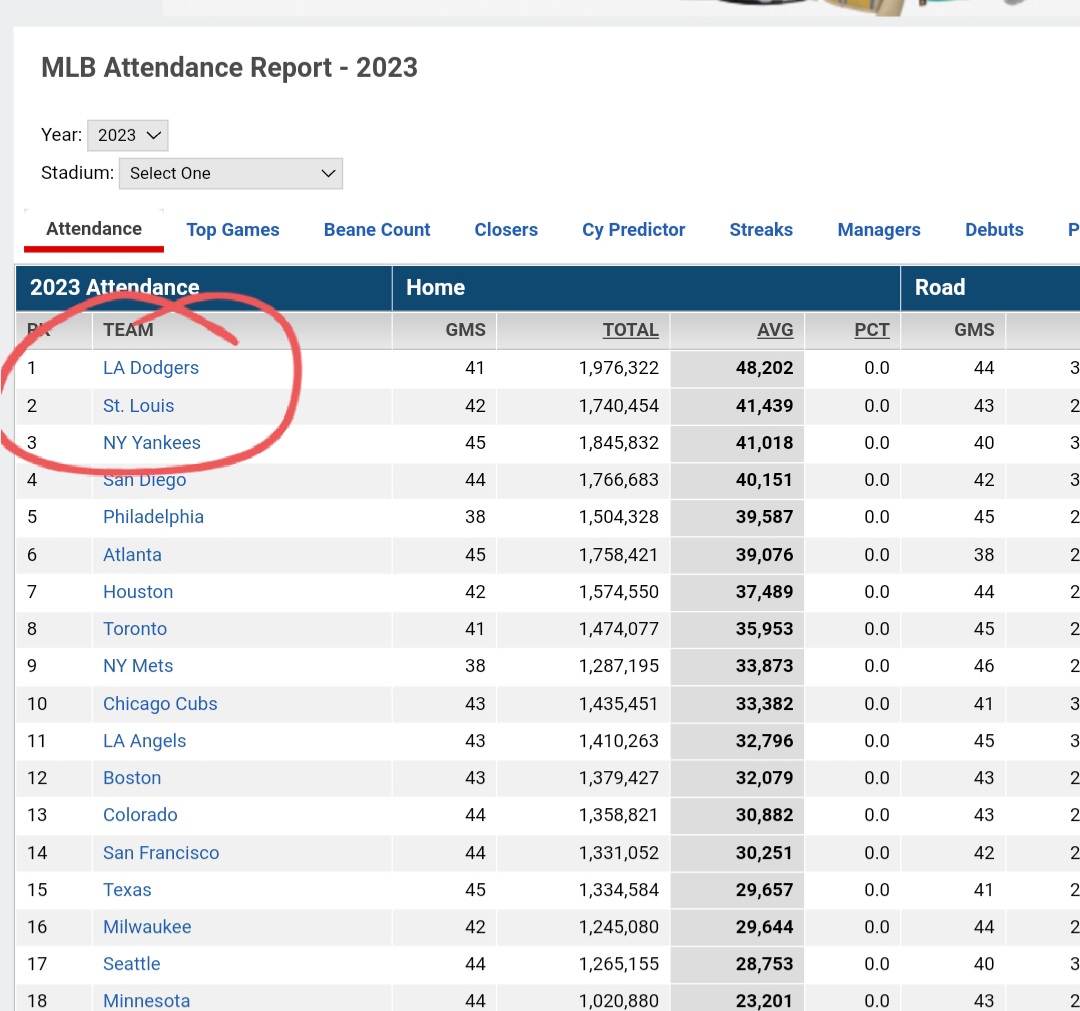This screenshot has width=1080, height=1011.
Task: Switch to the Managers tab
Action: tap(879, 230)
